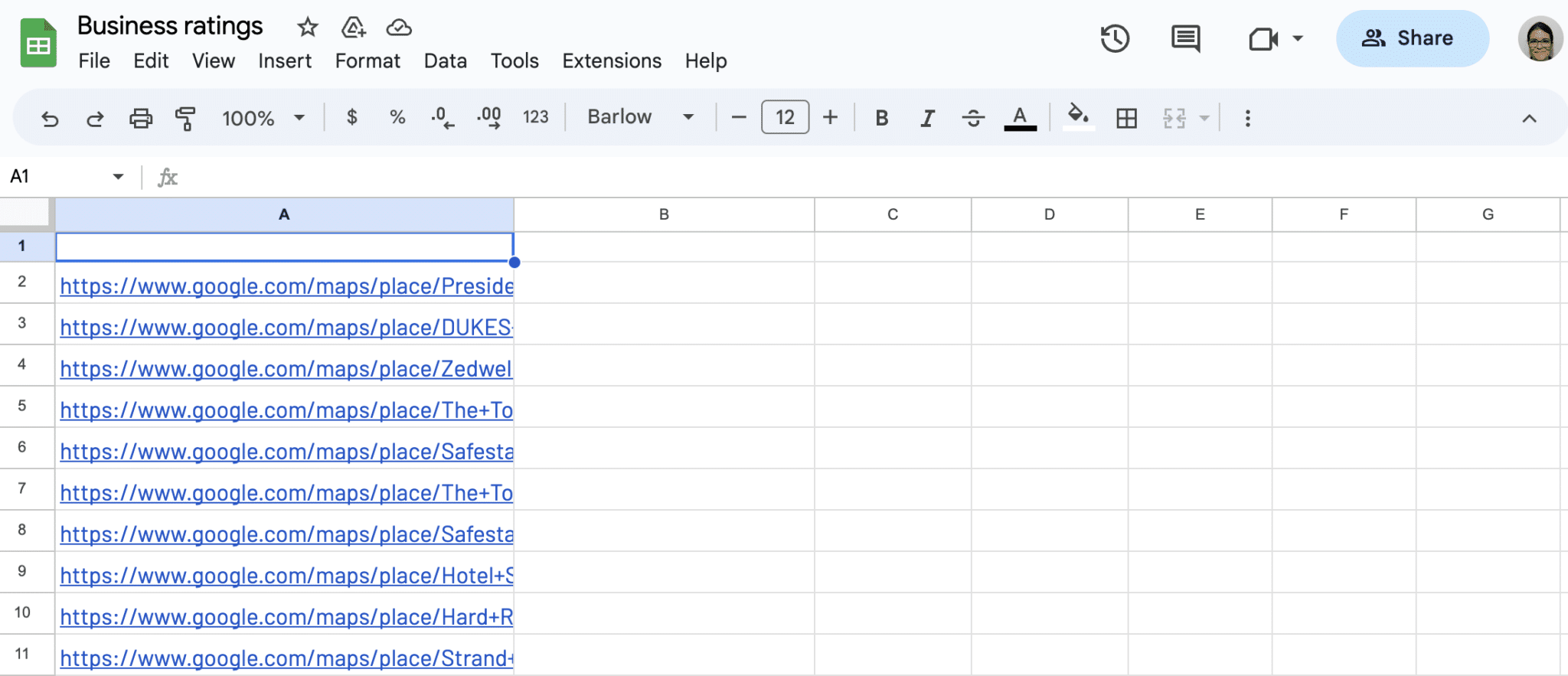Screen dimensions: 1568x676
Task: Open version history clock icon
Action: (1115, 38)
